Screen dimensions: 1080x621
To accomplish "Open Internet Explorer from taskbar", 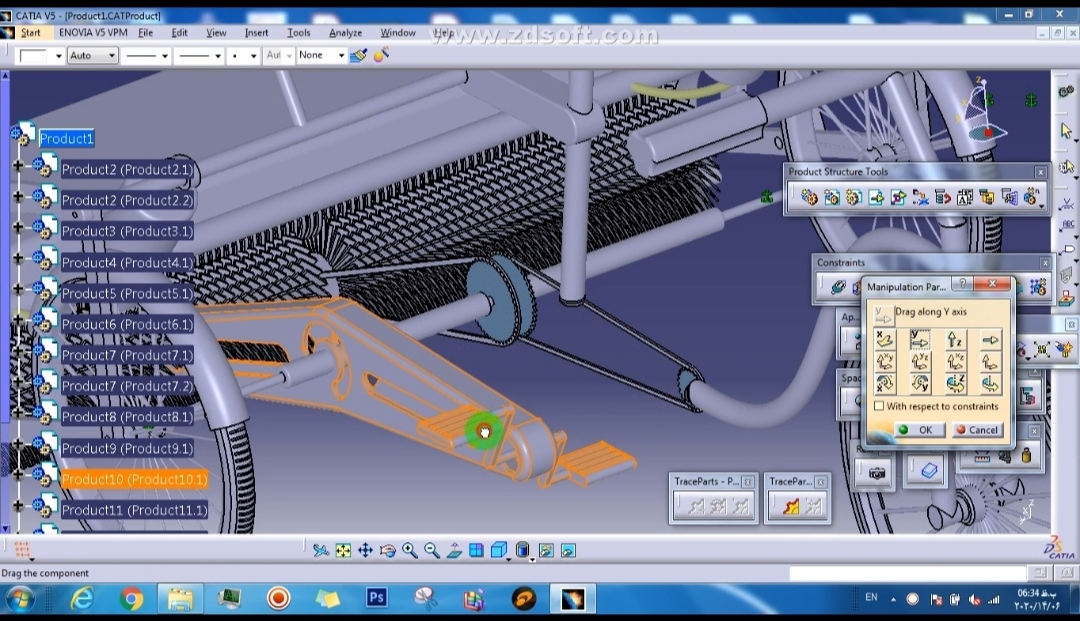I will click(x=82, y=599).
